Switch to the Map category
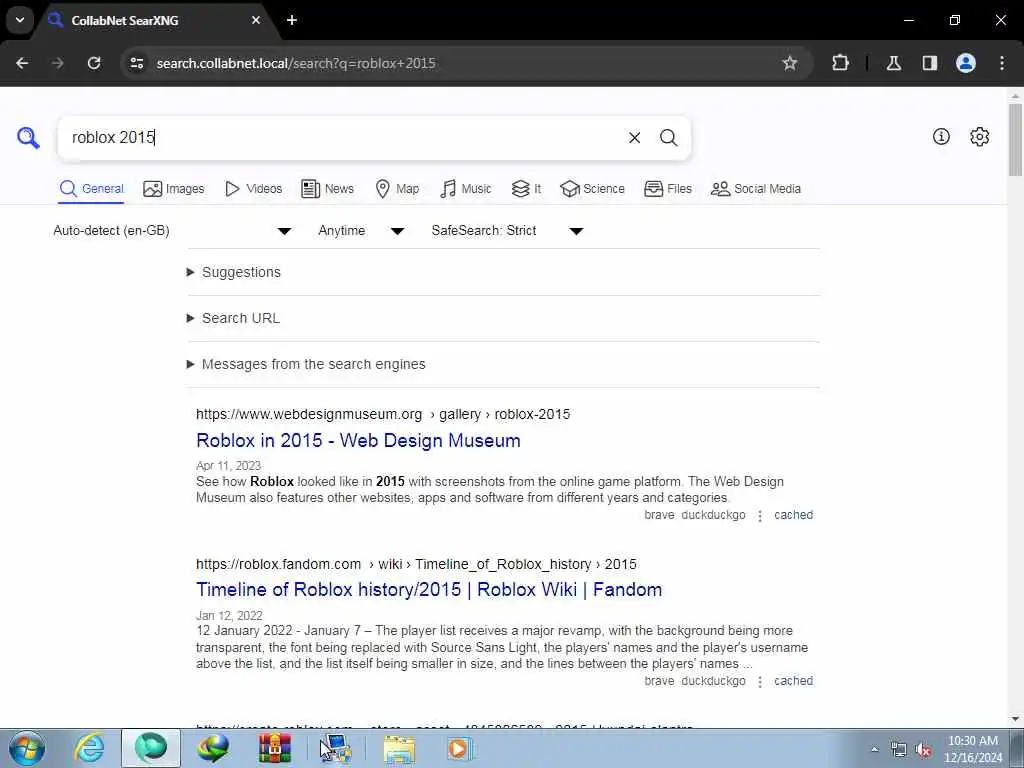This screenshot has height=768, width=1024. [x=397, y=189]
